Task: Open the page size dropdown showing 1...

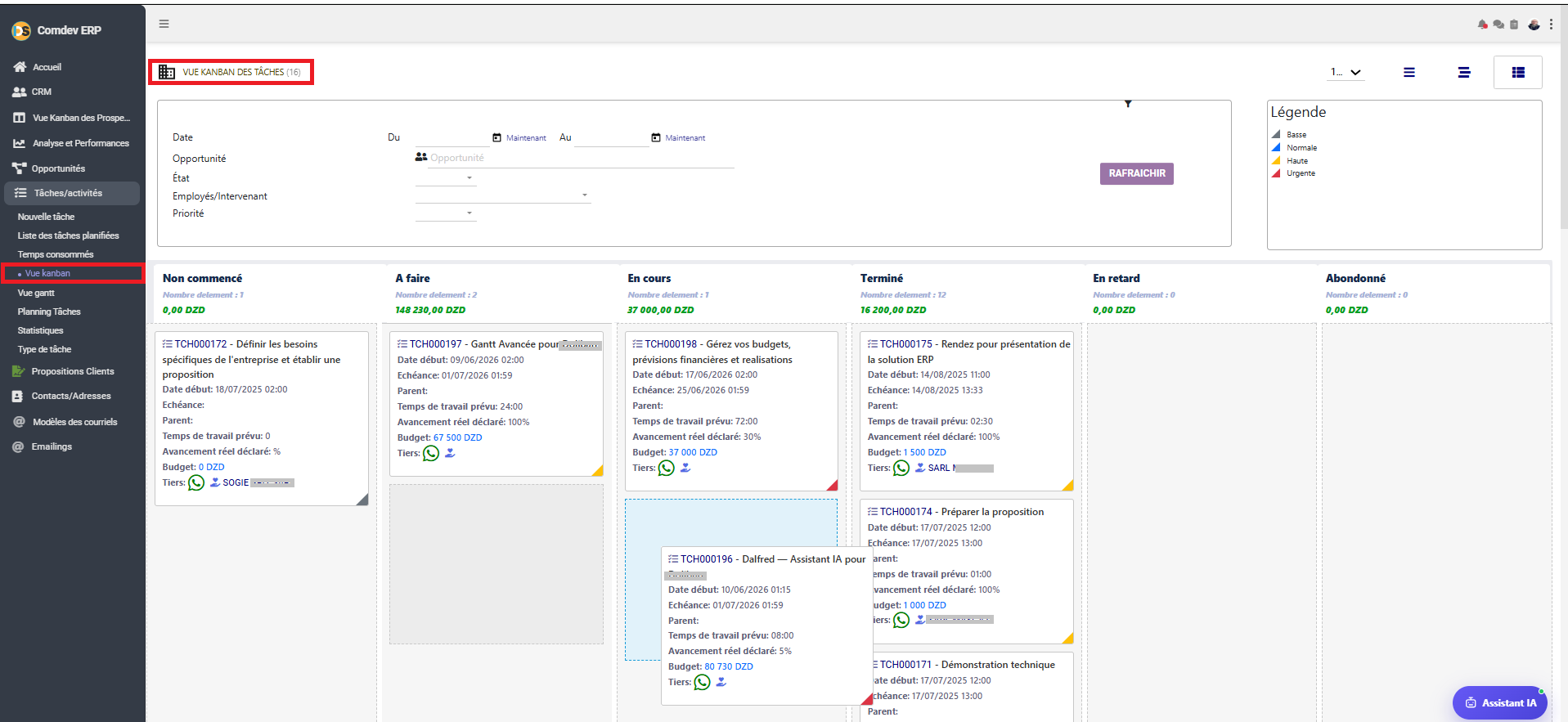Action: [x=1346, y=72]
